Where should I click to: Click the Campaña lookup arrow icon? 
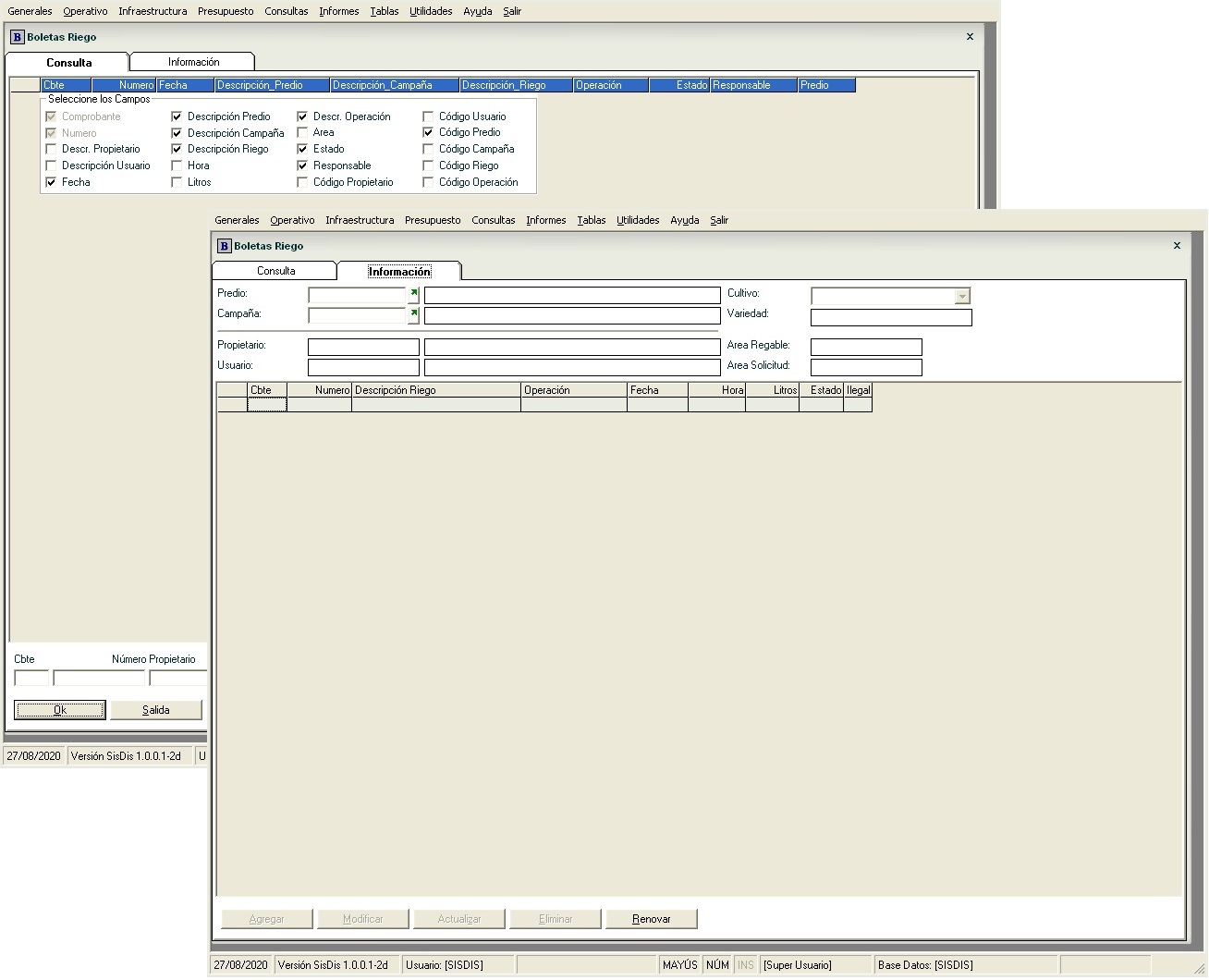[x=413, y=315]
